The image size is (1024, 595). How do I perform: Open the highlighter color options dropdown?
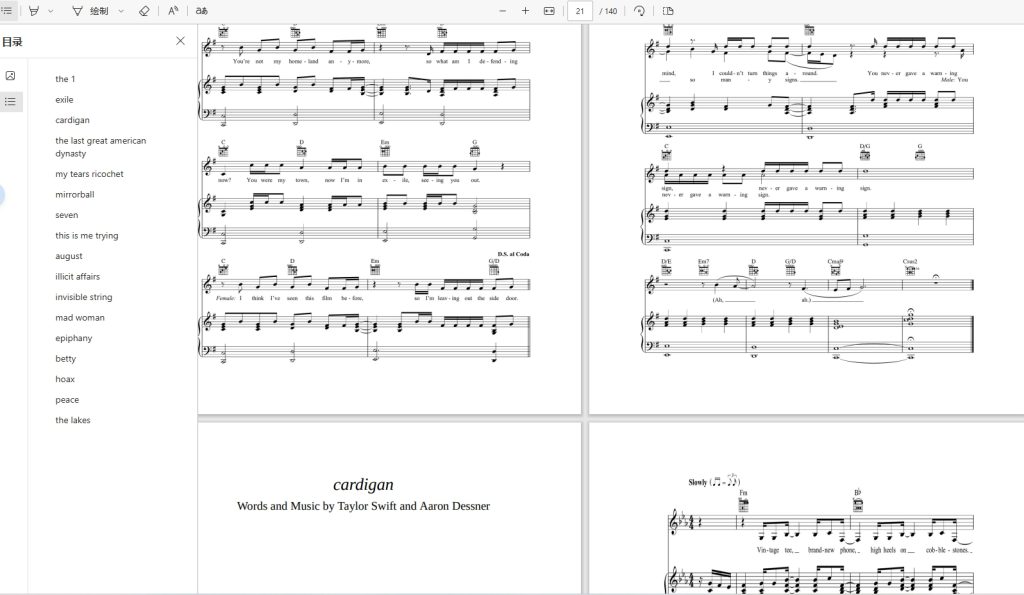pyautogui.click(x=51, y=11)
